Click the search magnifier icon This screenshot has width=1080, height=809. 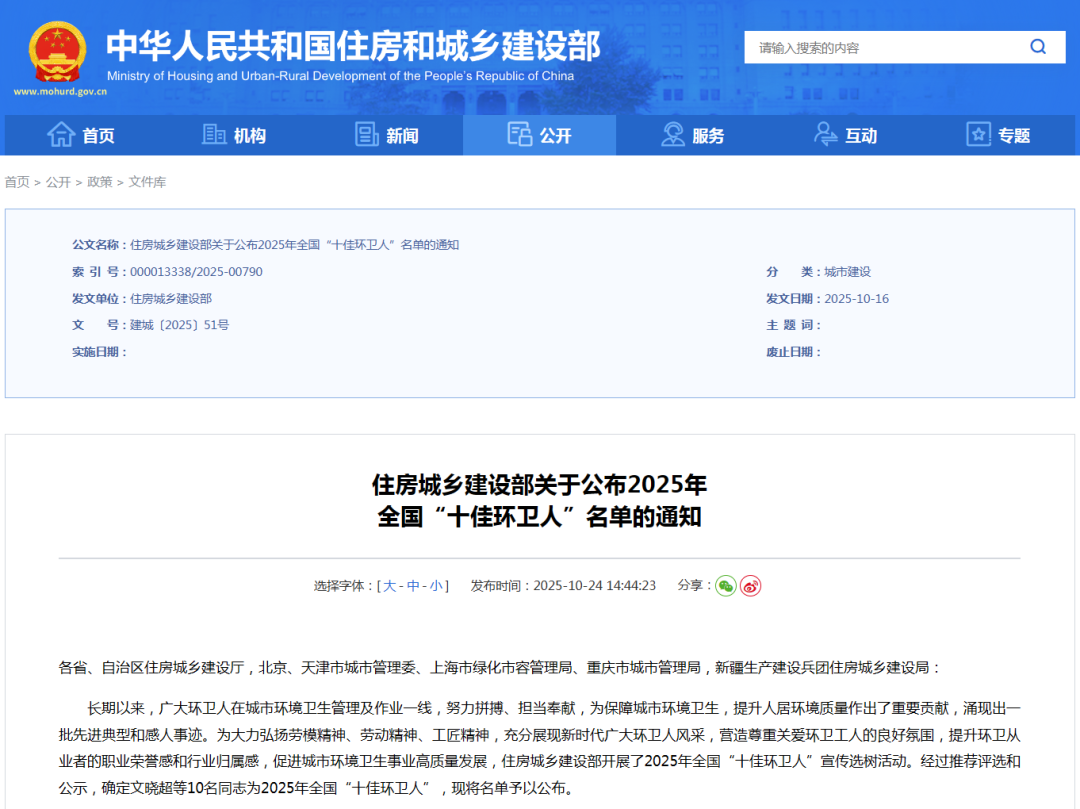tap(1037, 47)
